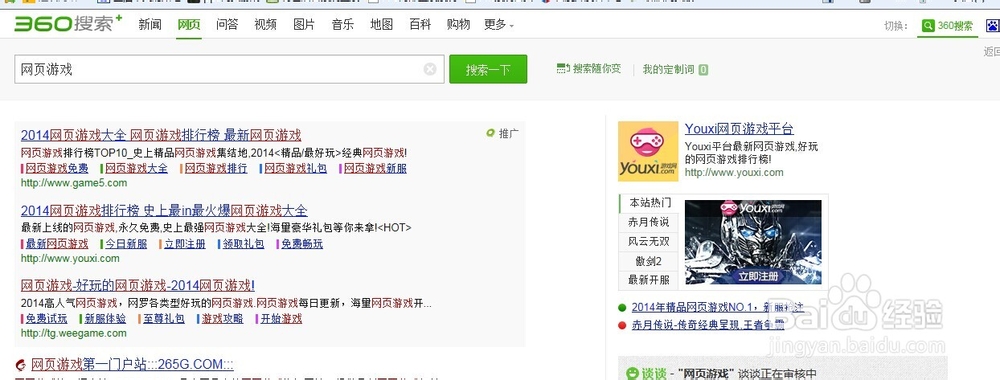1000x380 pixels.
Task: Switch to Baidu paw search engine
Action: [993, 26]
